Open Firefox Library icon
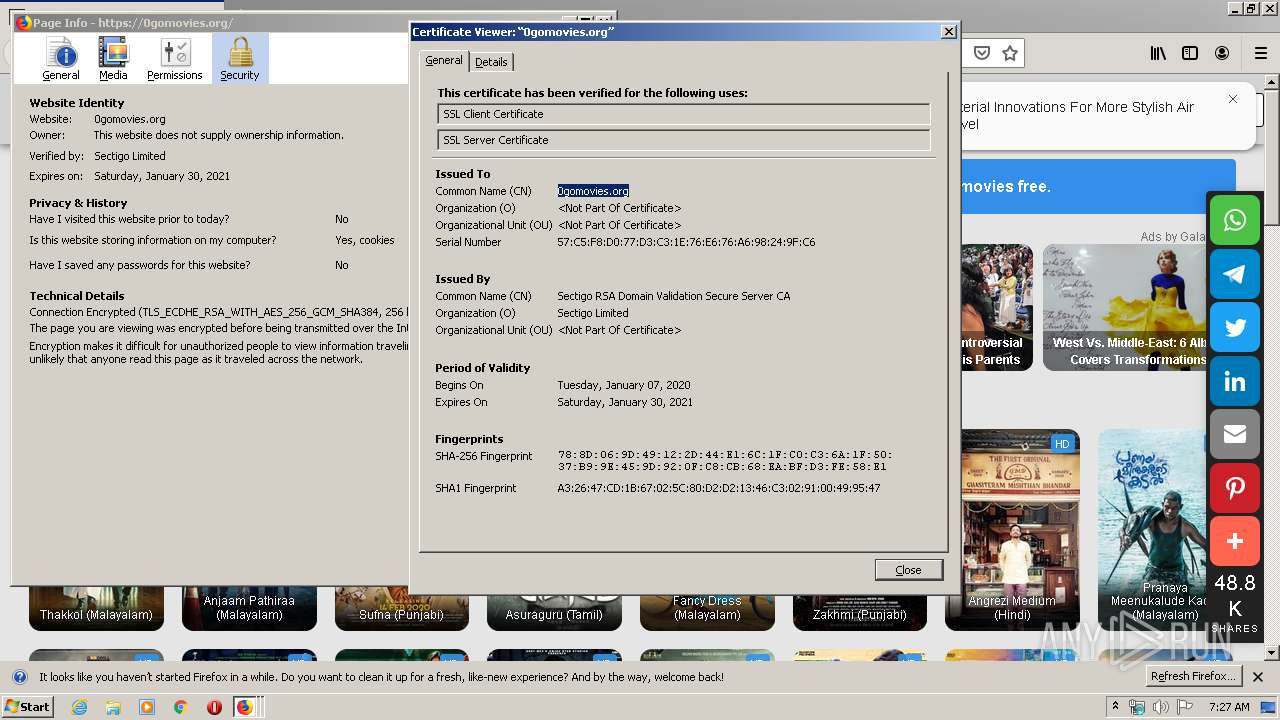1280x720 pixels. click(1158, 53)
